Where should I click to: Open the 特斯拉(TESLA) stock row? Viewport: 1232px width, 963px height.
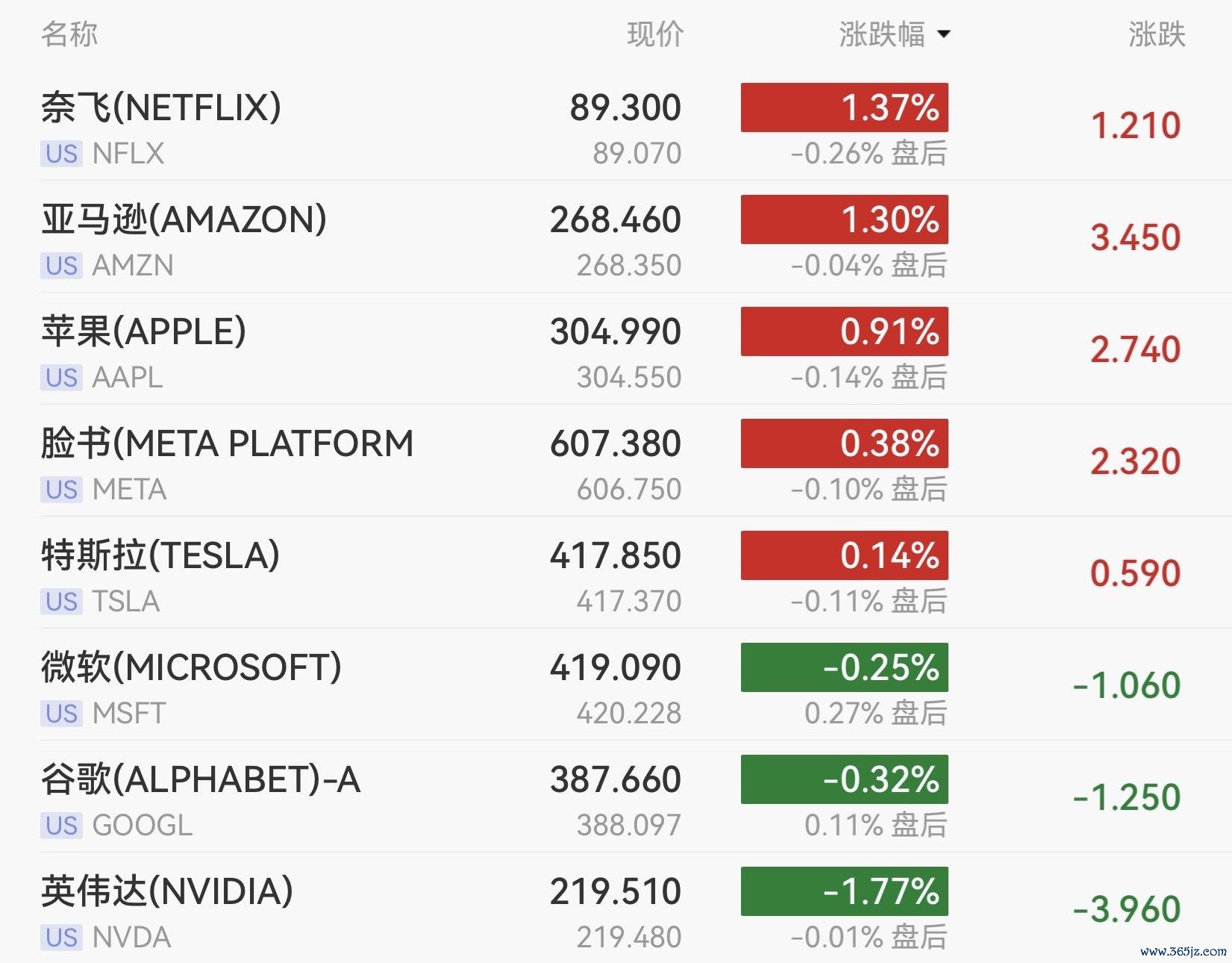click(x=616, y=573)
